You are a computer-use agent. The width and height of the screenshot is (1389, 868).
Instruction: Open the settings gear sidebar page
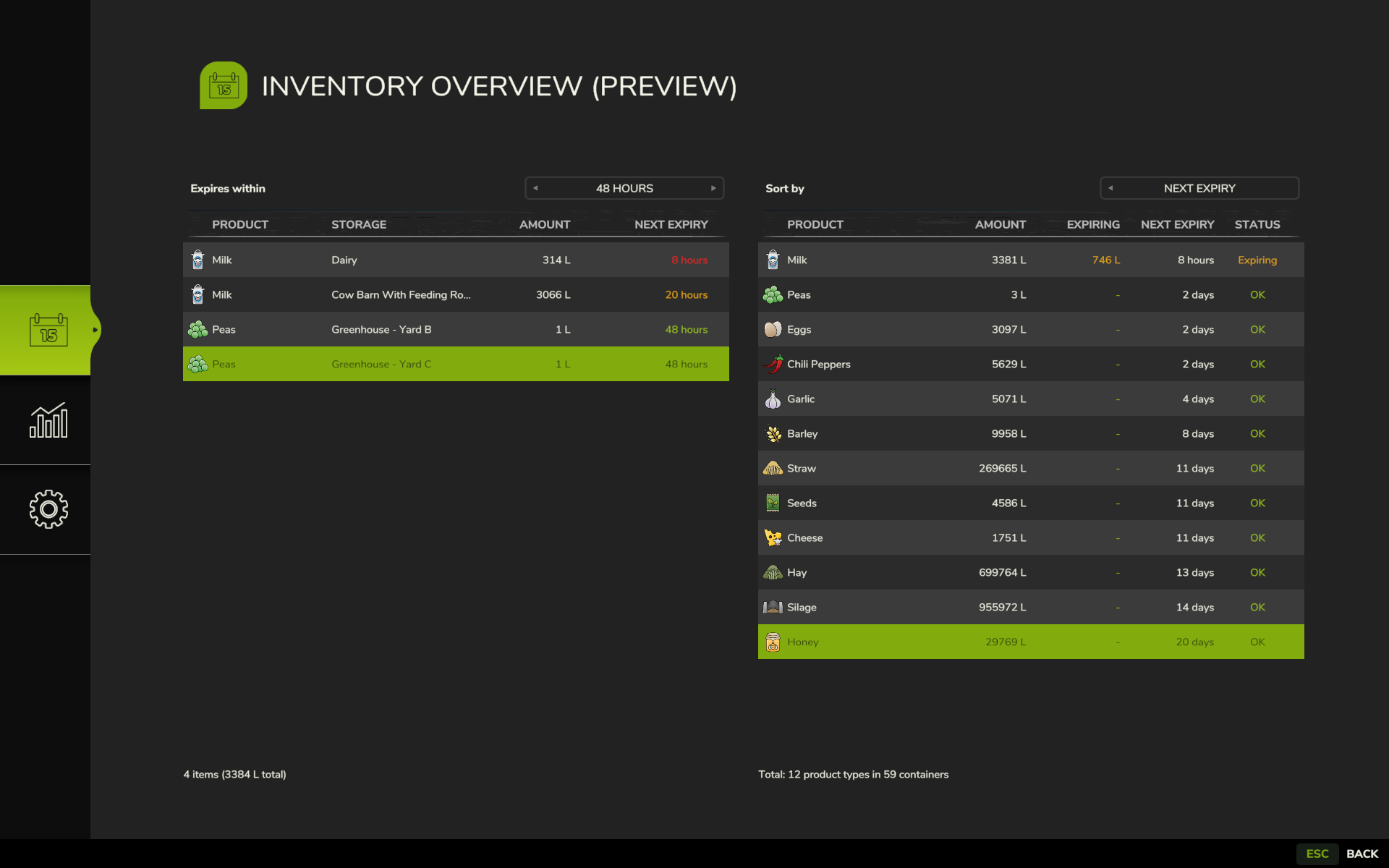[x=48, y=509]
